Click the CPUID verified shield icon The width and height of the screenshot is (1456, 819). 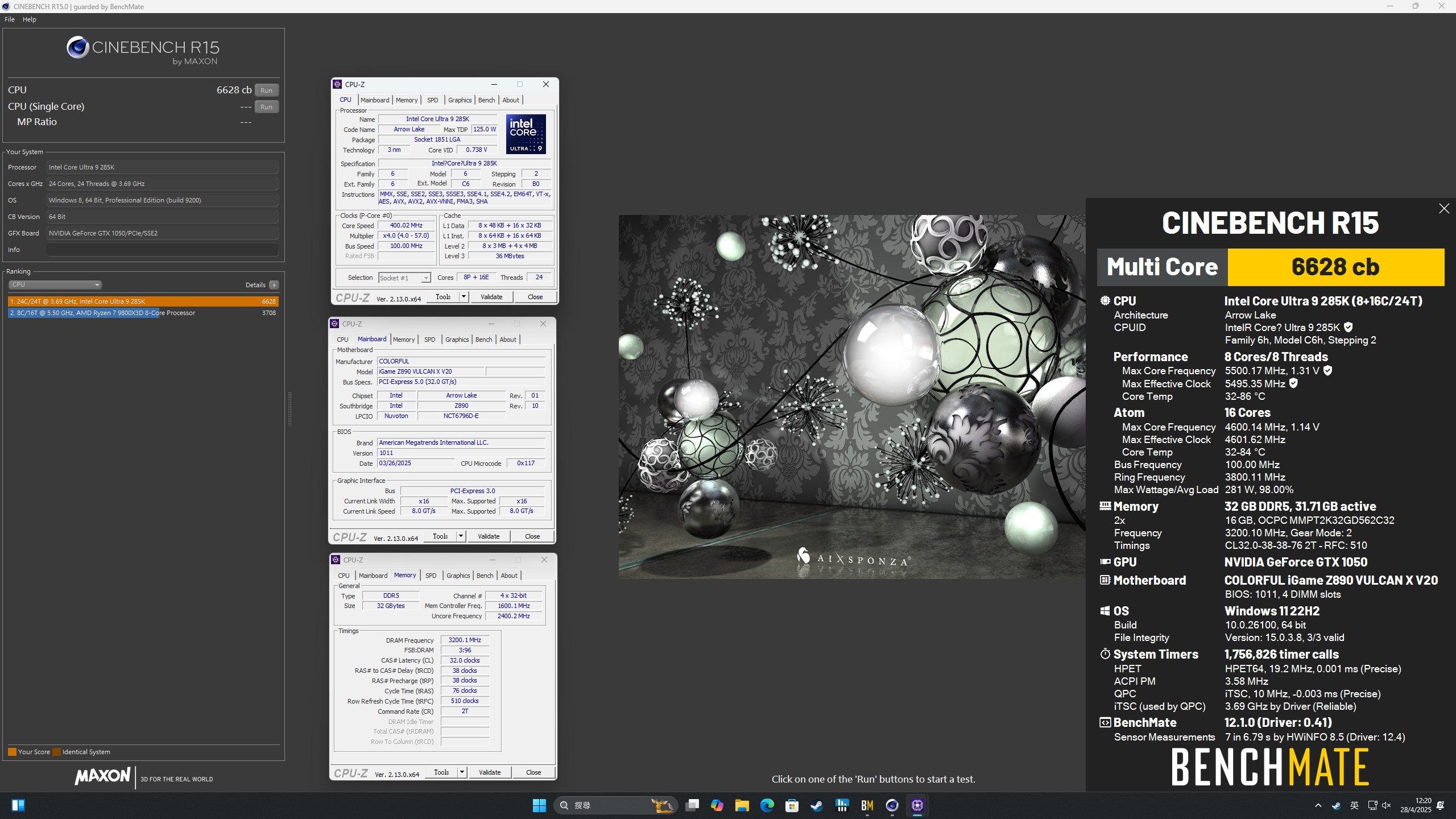tap(1349, 328)
